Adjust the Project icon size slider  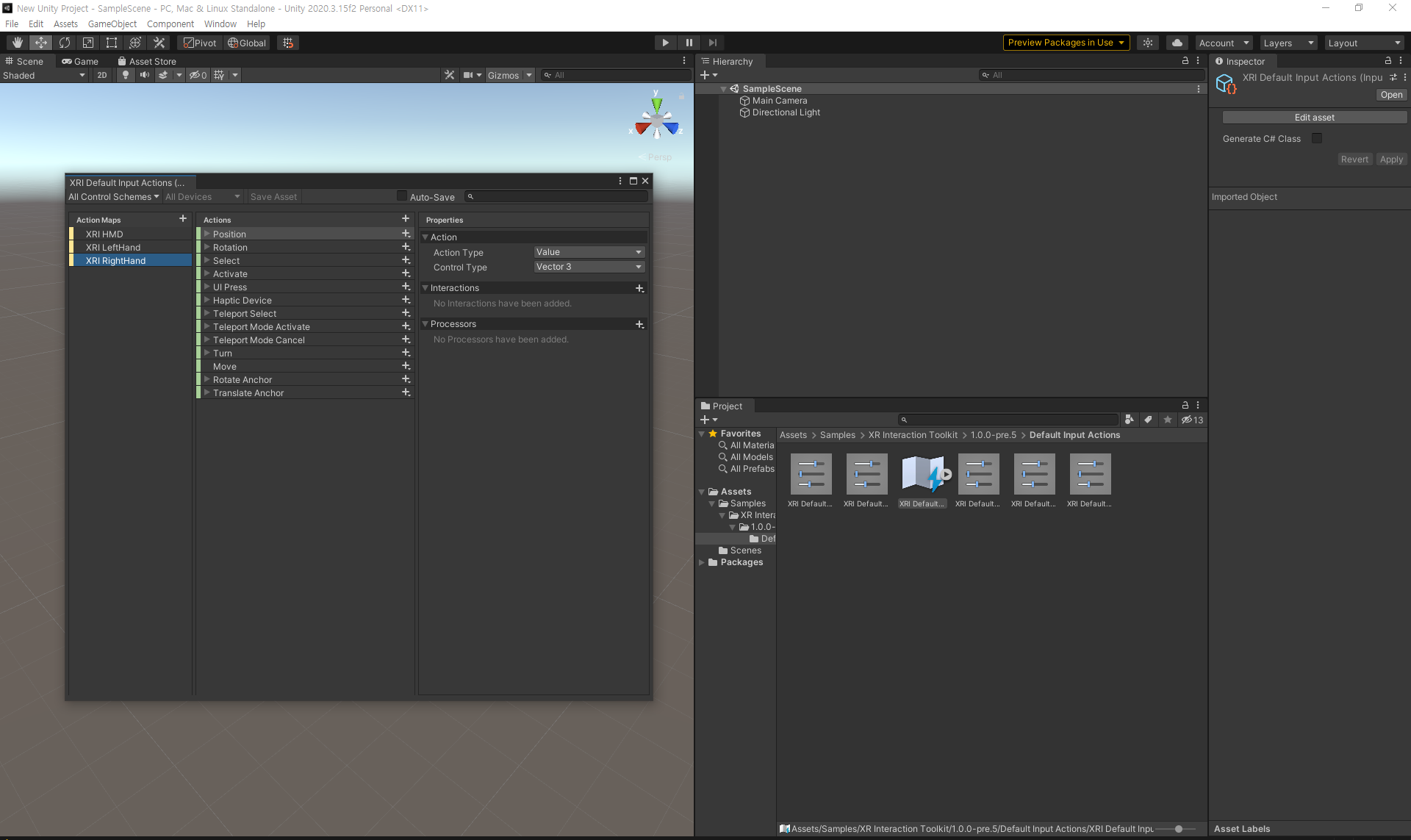point(1178,829)
